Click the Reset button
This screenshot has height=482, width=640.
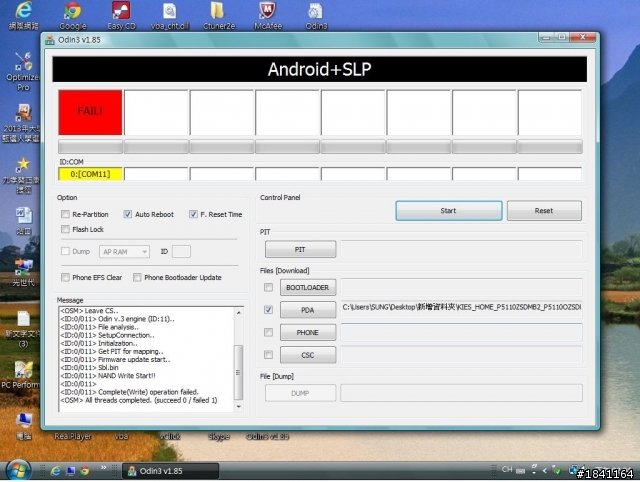pos(544,211)
